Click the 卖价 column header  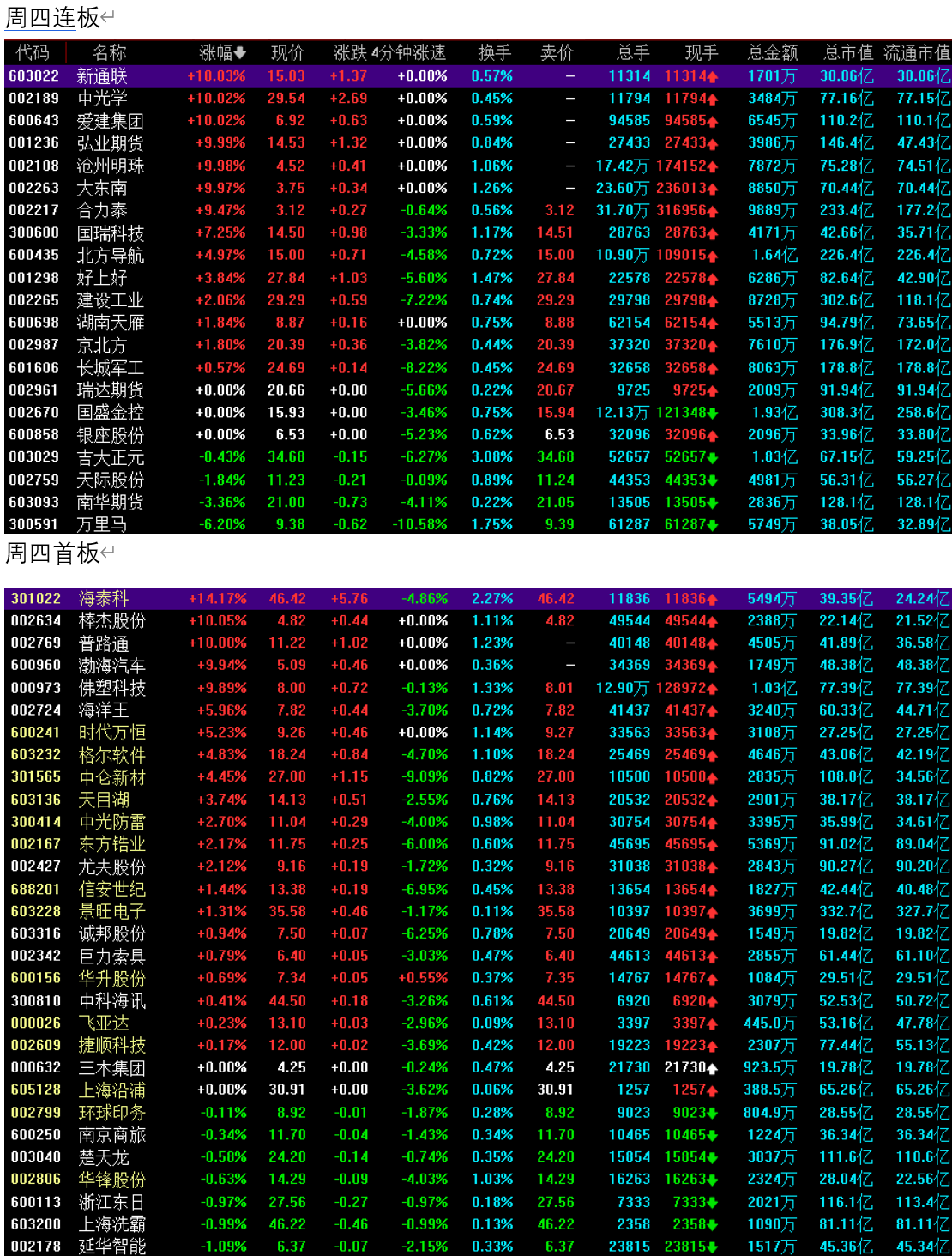pyautogui.click(x=557, y=53)
